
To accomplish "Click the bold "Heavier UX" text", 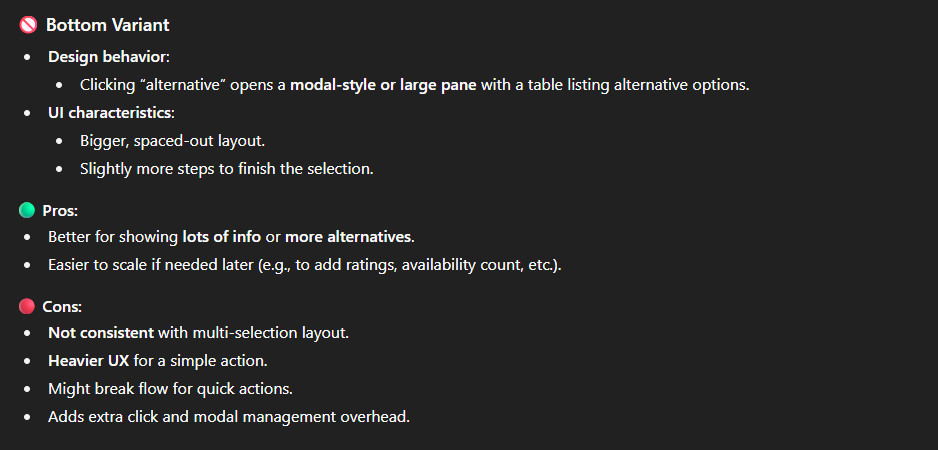I will (88, 361).
